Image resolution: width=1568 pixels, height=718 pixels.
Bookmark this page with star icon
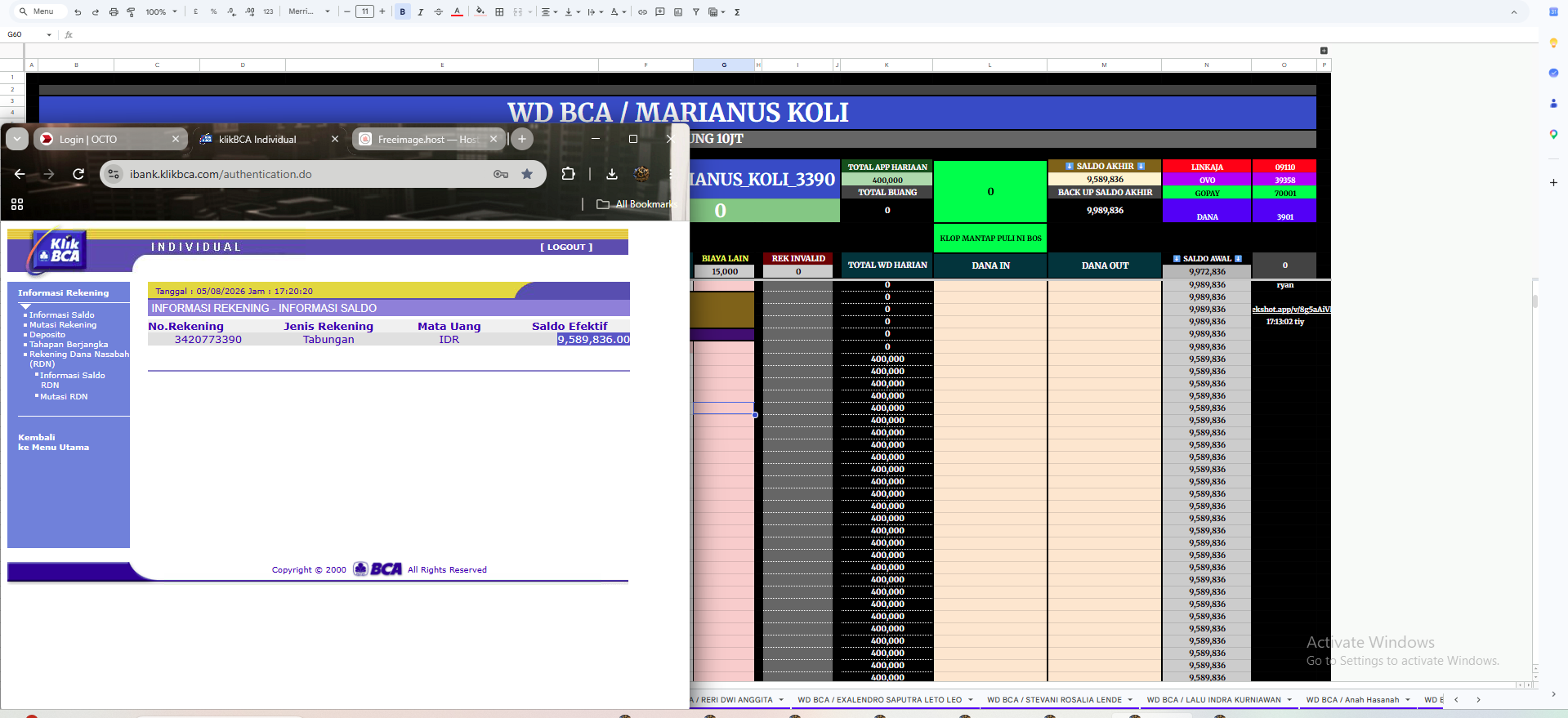[527, 174]
